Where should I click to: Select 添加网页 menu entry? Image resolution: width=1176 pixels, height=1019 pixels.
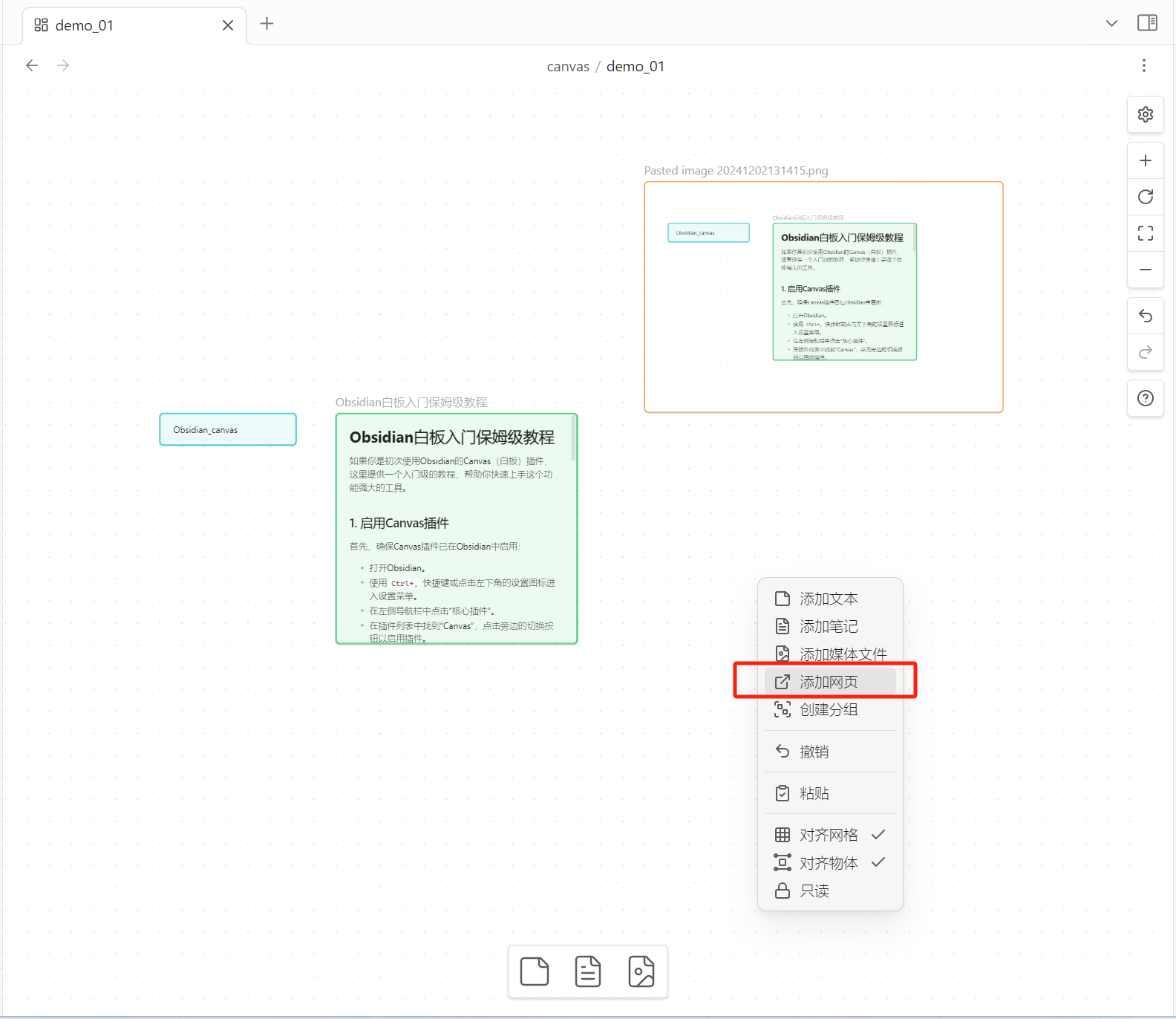830,682
